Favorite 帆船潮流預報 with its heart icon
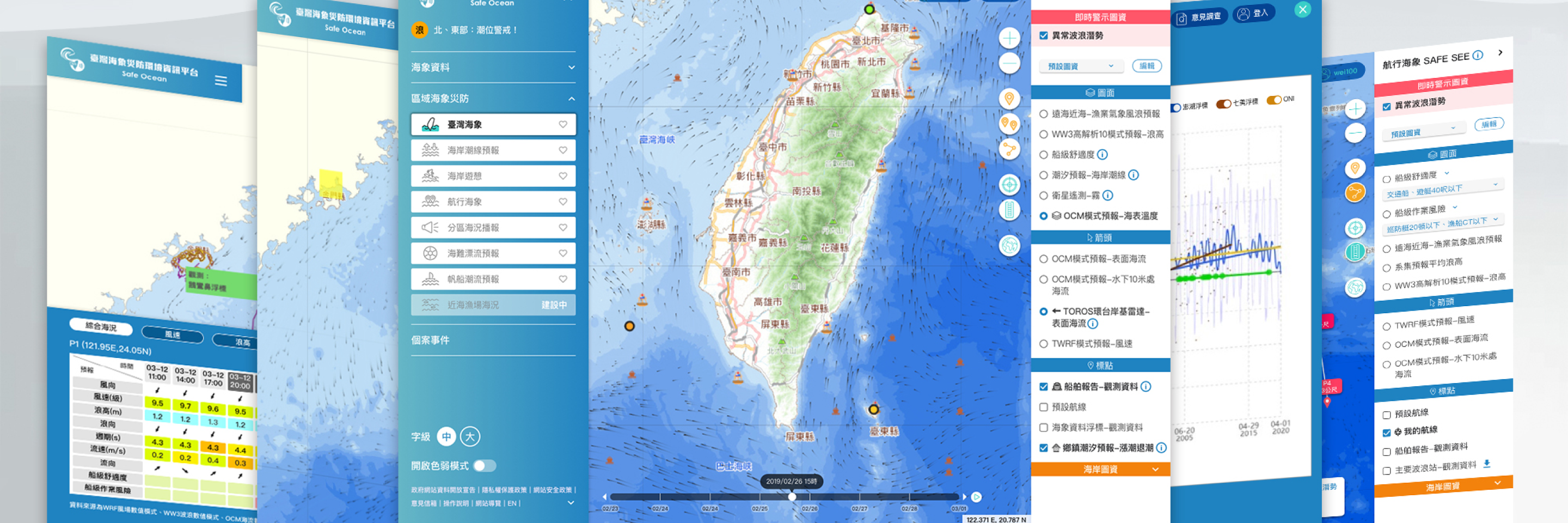1568x523 pixels. click(563, 279)
